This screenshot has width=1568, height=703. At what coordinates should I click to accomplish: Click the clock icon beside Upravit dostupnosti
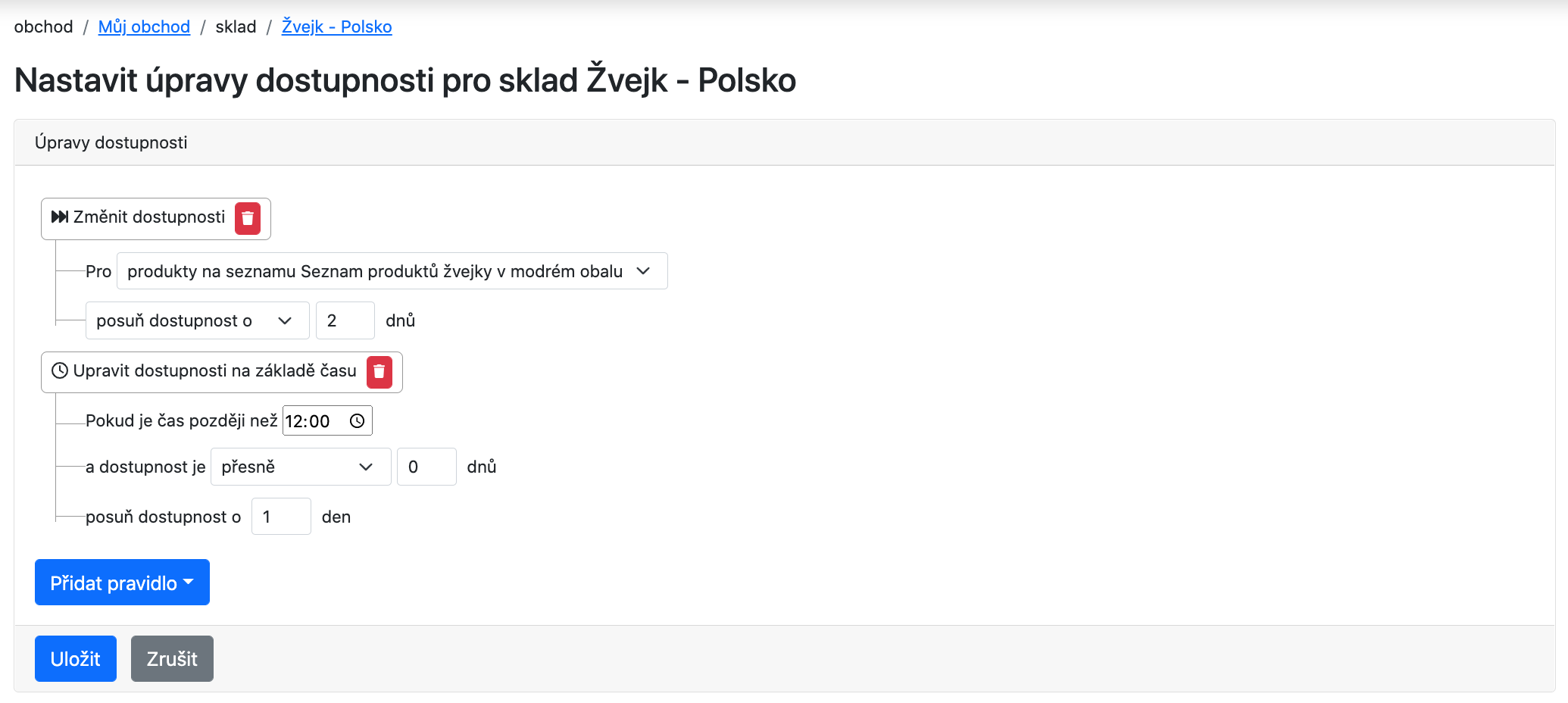60,370
